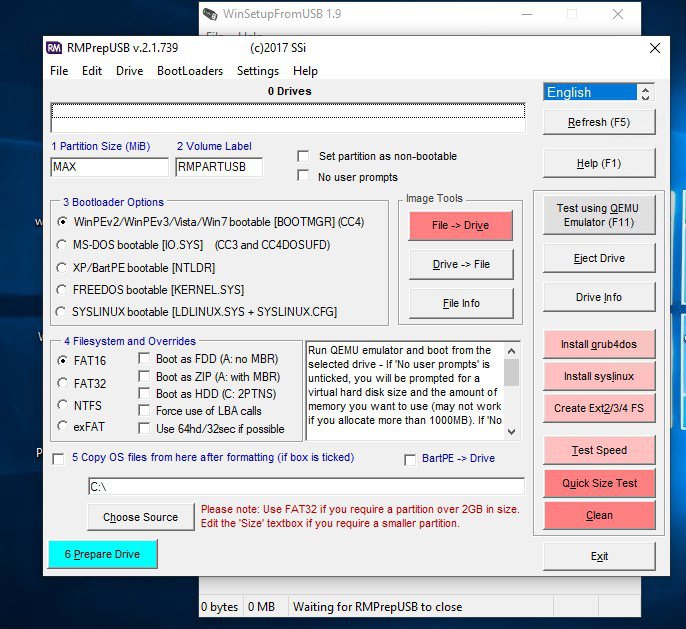
Task: Select WinPEv2/WinPEv3/Vista/Win7 bootable [BOOTMGR] option
Action: click(x=62, y=222)
